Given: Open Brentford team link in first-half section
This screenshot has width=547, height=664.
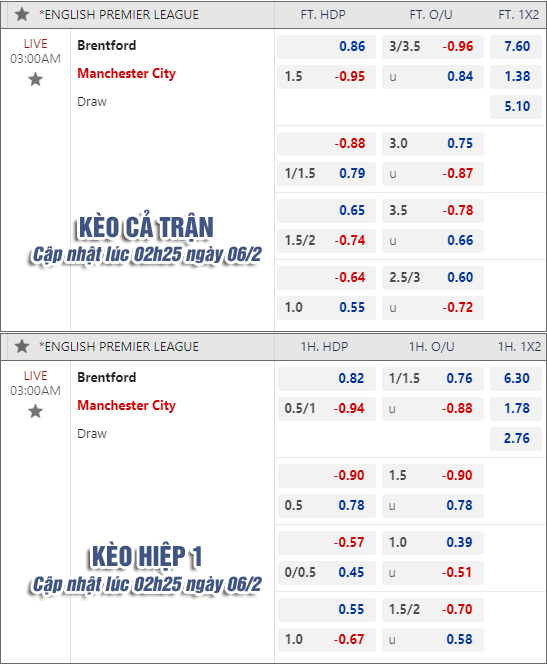Looking at the screenshot, I should 107,377.
